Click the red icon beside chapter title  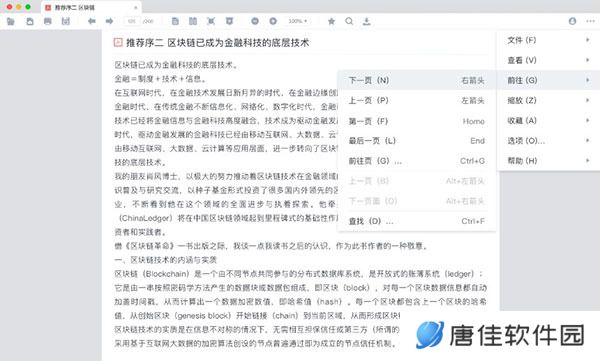pos(118,42)
